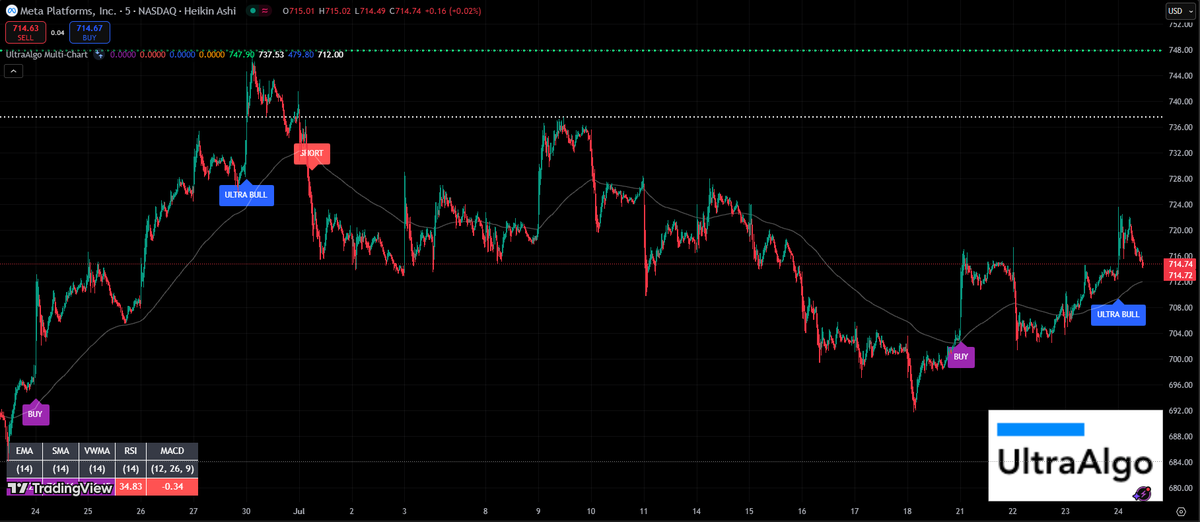Click the RSI header cell
Image resolution: width=1200 pixels, height=522 pixels.
tap(131, 451)
